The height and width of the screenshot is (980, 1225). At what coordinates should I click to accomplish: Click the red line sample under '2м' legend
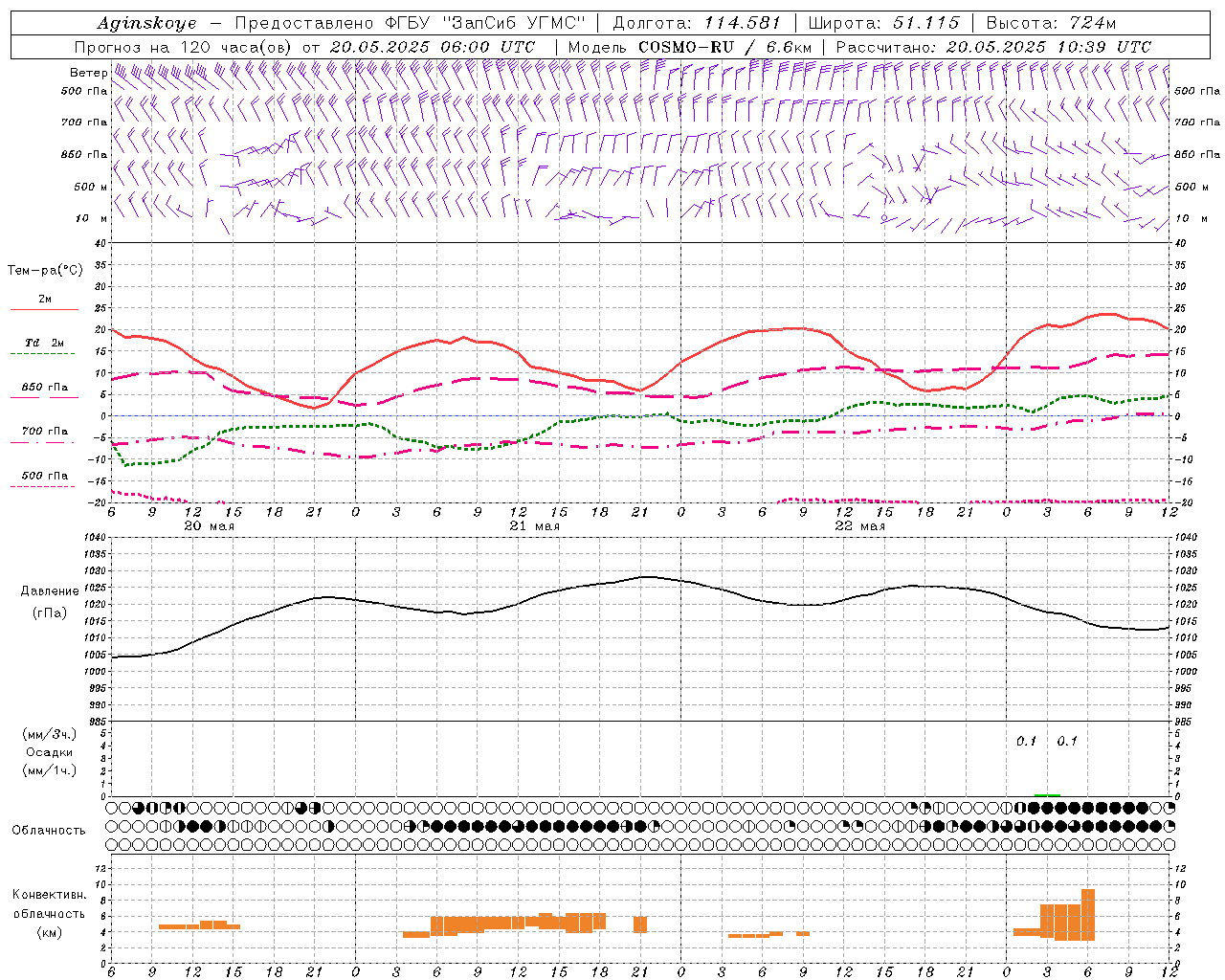pyautogui.click(x=44, y=310)
